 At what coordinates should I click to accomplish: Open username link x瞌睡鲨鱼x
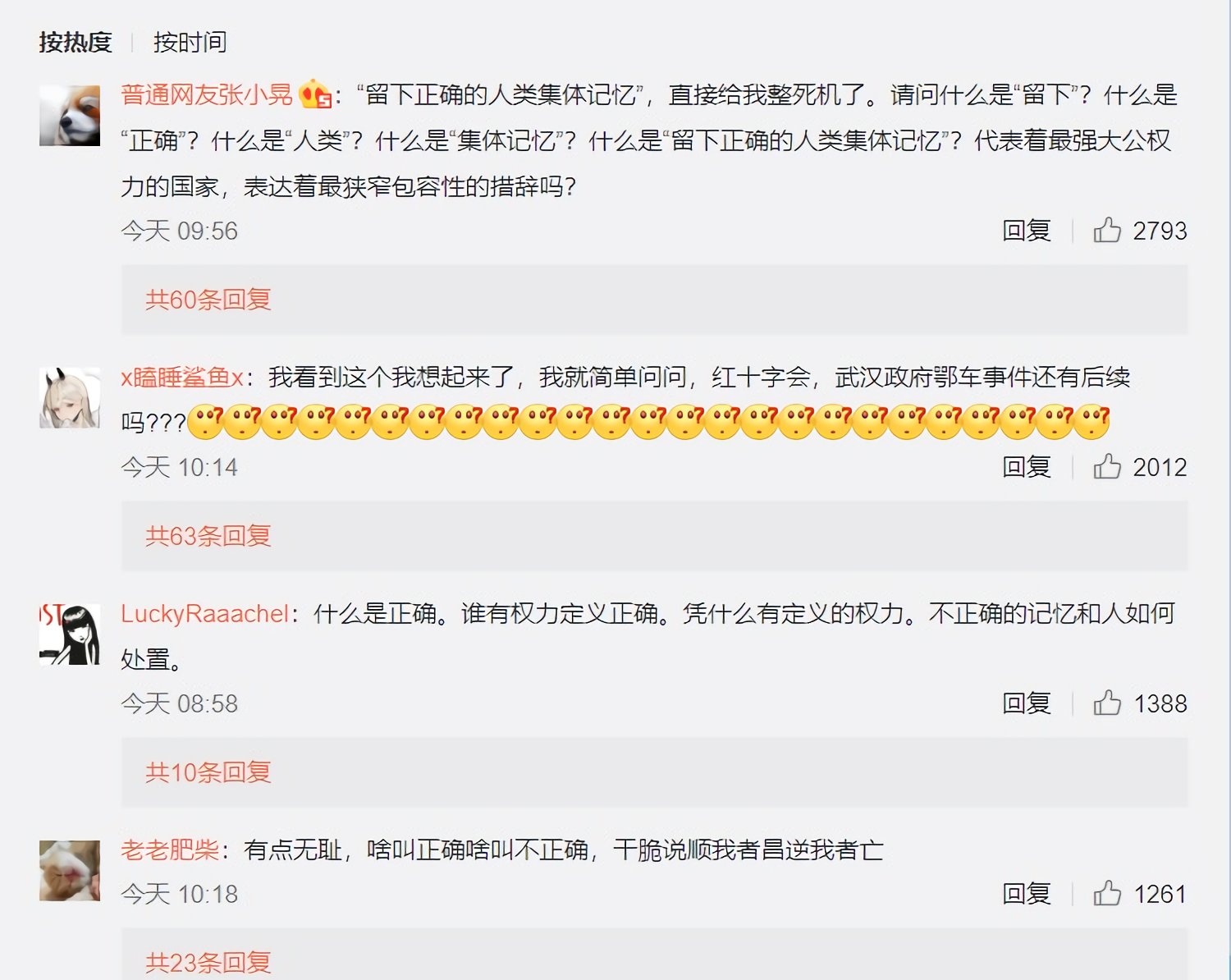(182, 378)
